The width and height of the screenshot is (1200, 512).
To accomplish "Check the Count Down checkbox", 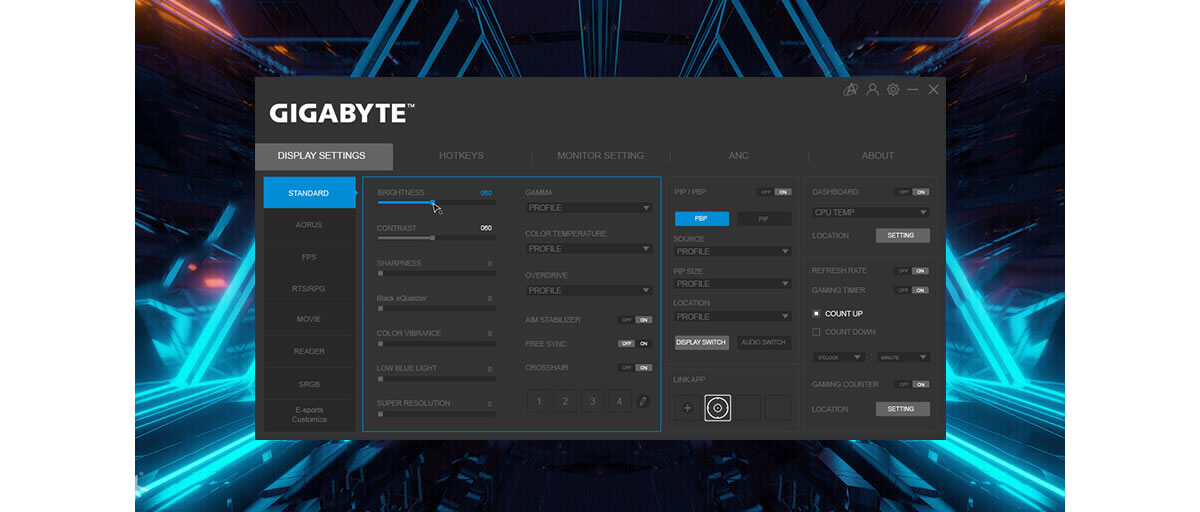I will 816,332.
